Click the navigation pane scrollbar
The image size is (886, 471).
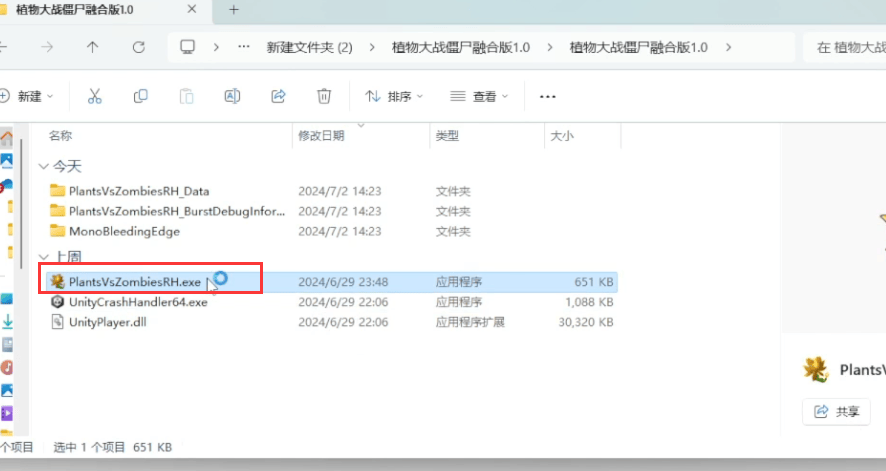pos(21,203)
